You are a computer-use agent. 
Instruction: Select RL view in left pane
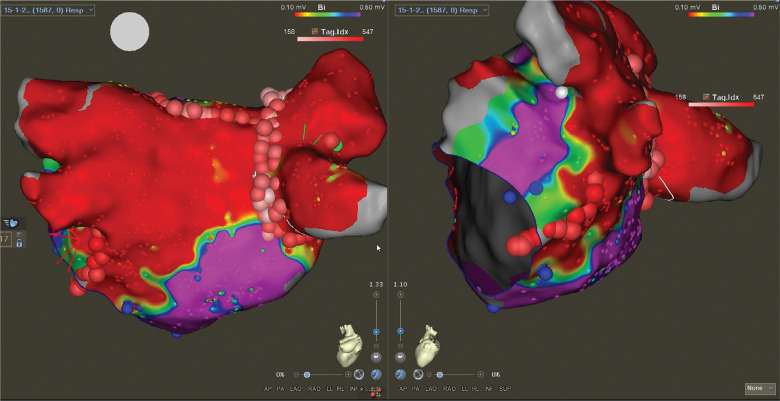click(x=340, y=389)
